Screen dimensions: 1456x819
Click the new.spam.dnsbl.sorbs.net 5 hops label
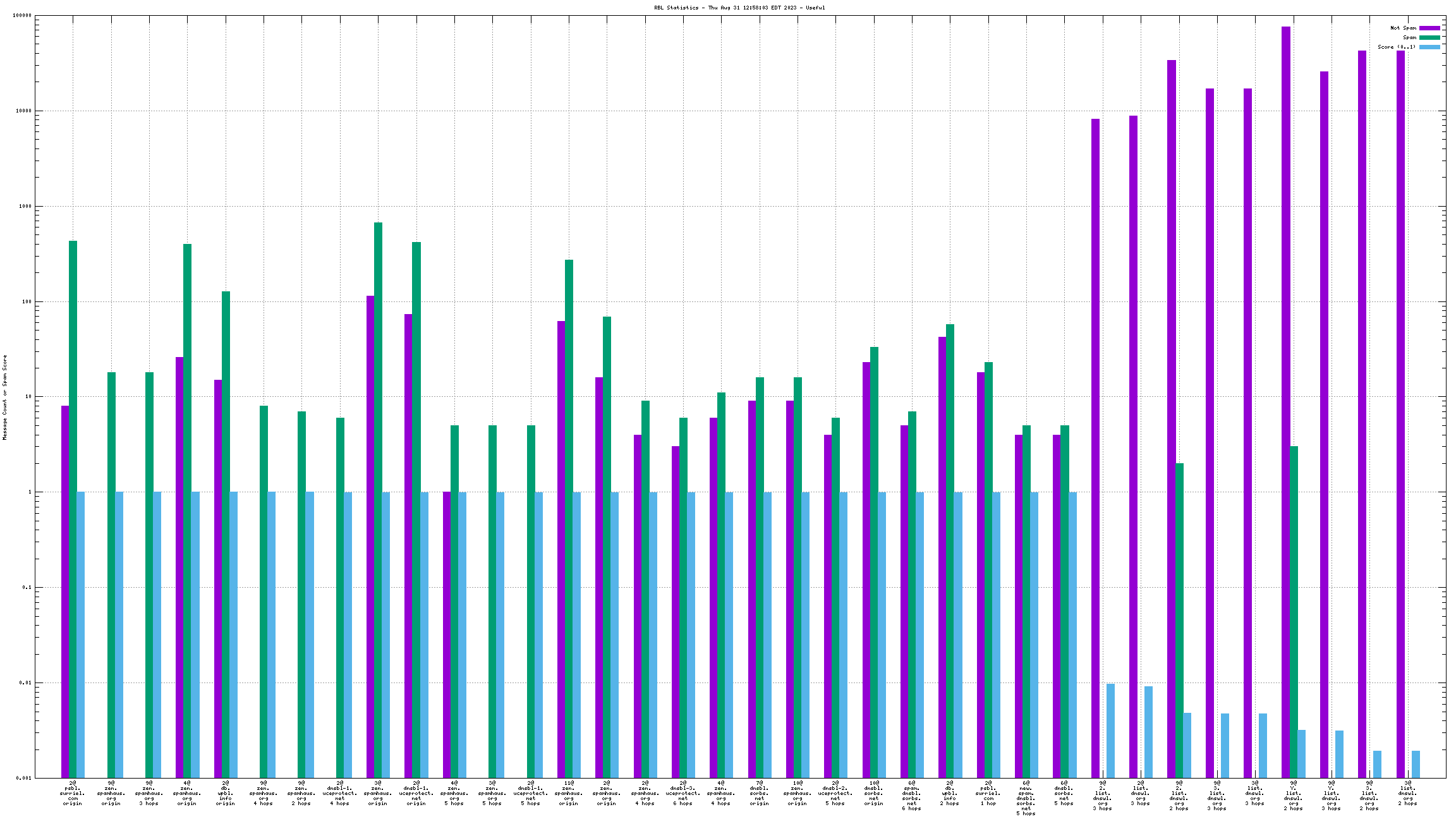point(1026,798)
